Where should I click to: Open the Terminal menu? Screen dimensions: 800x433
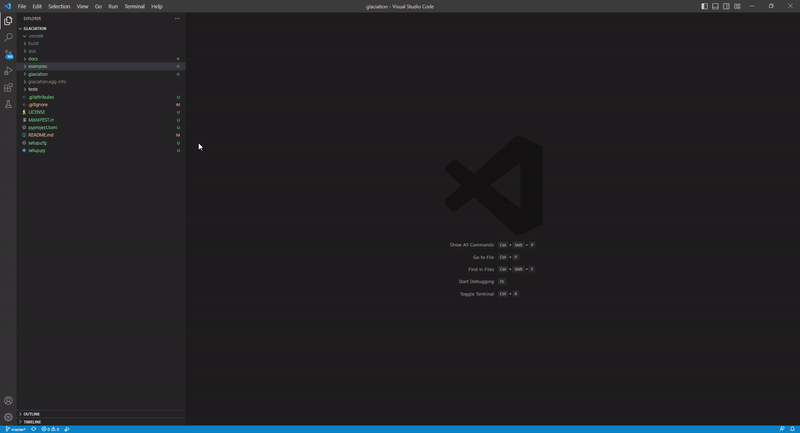[134, 6]
